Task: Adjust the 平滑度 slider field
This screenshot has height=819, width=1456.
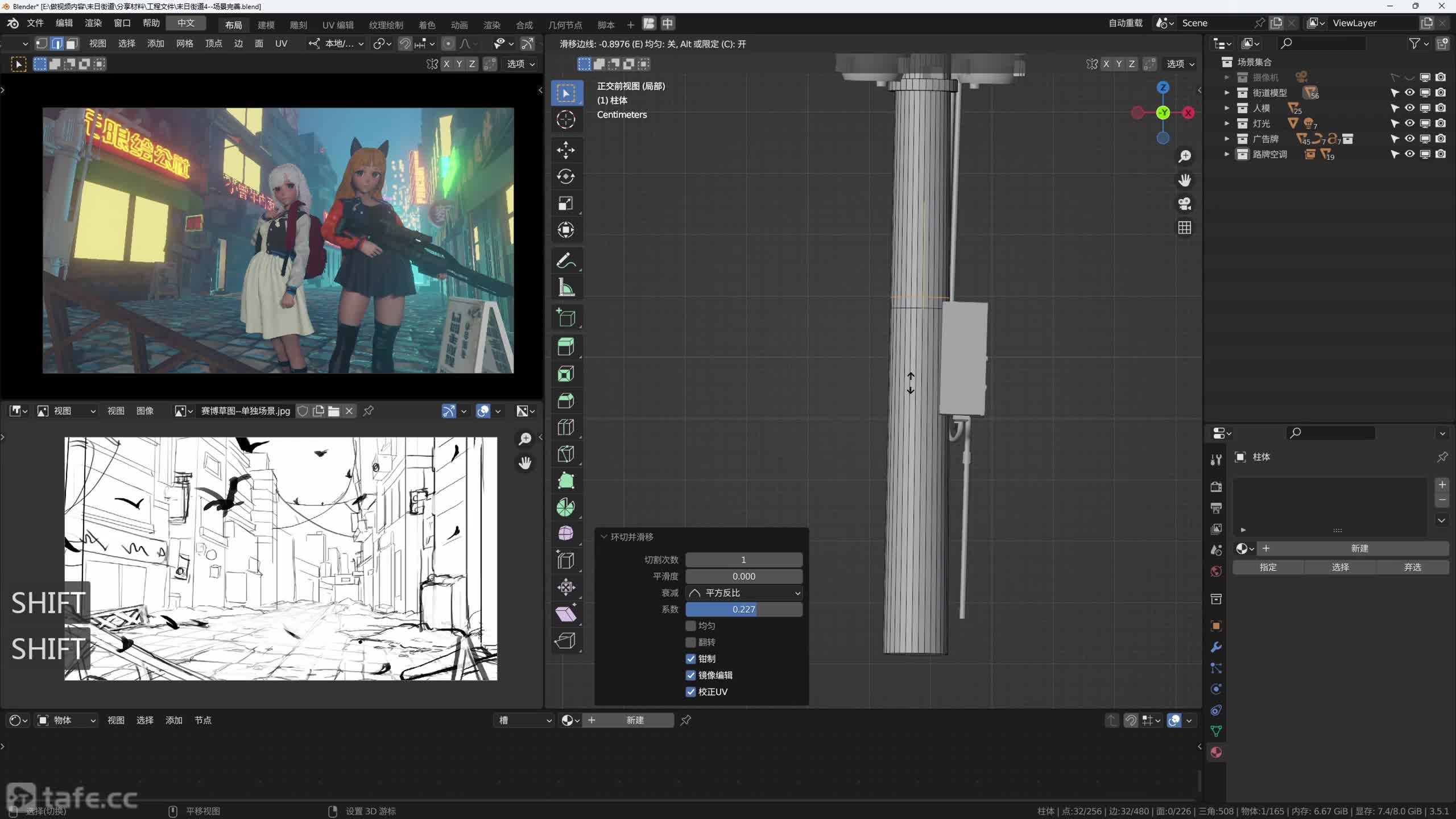Action: [x=744, y=577]
